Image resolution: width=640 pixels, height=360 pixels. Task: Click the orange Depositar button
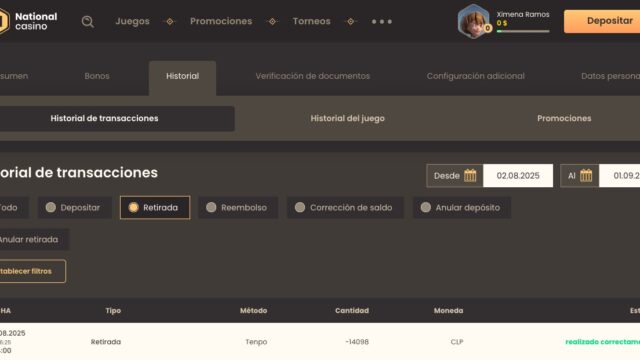[602, 21]
